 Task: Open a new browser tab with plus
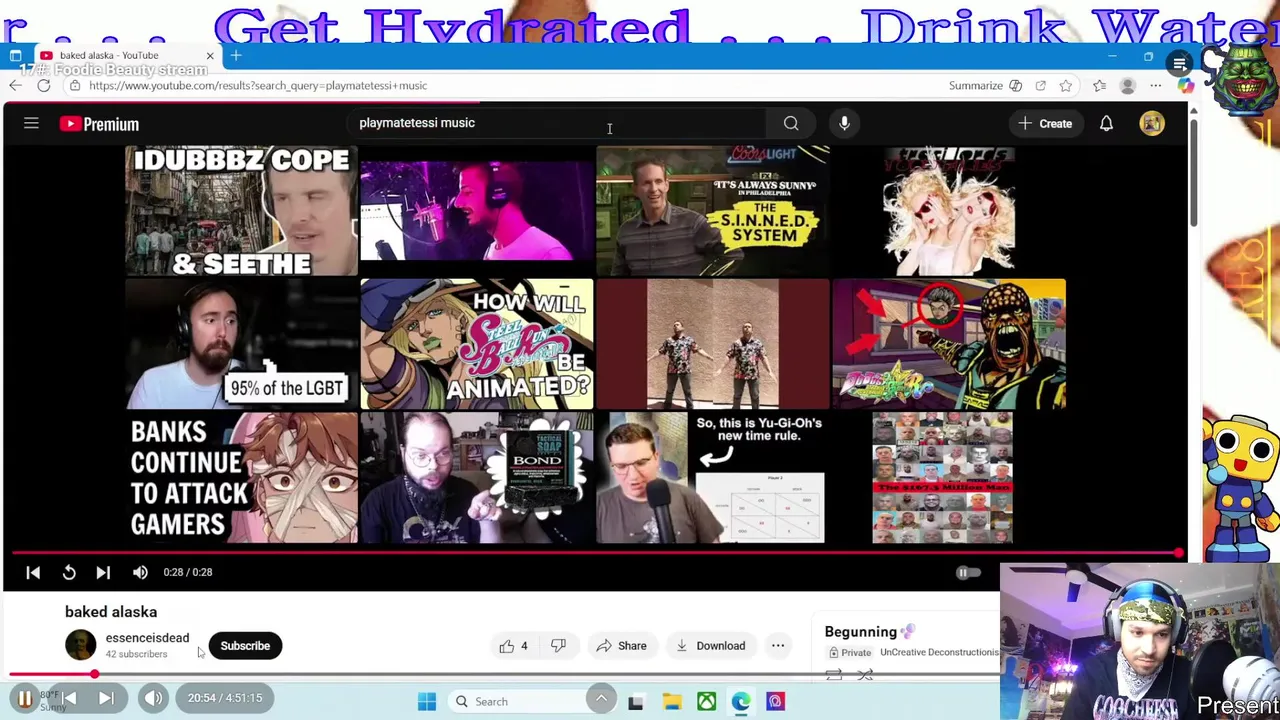(236, 56)
